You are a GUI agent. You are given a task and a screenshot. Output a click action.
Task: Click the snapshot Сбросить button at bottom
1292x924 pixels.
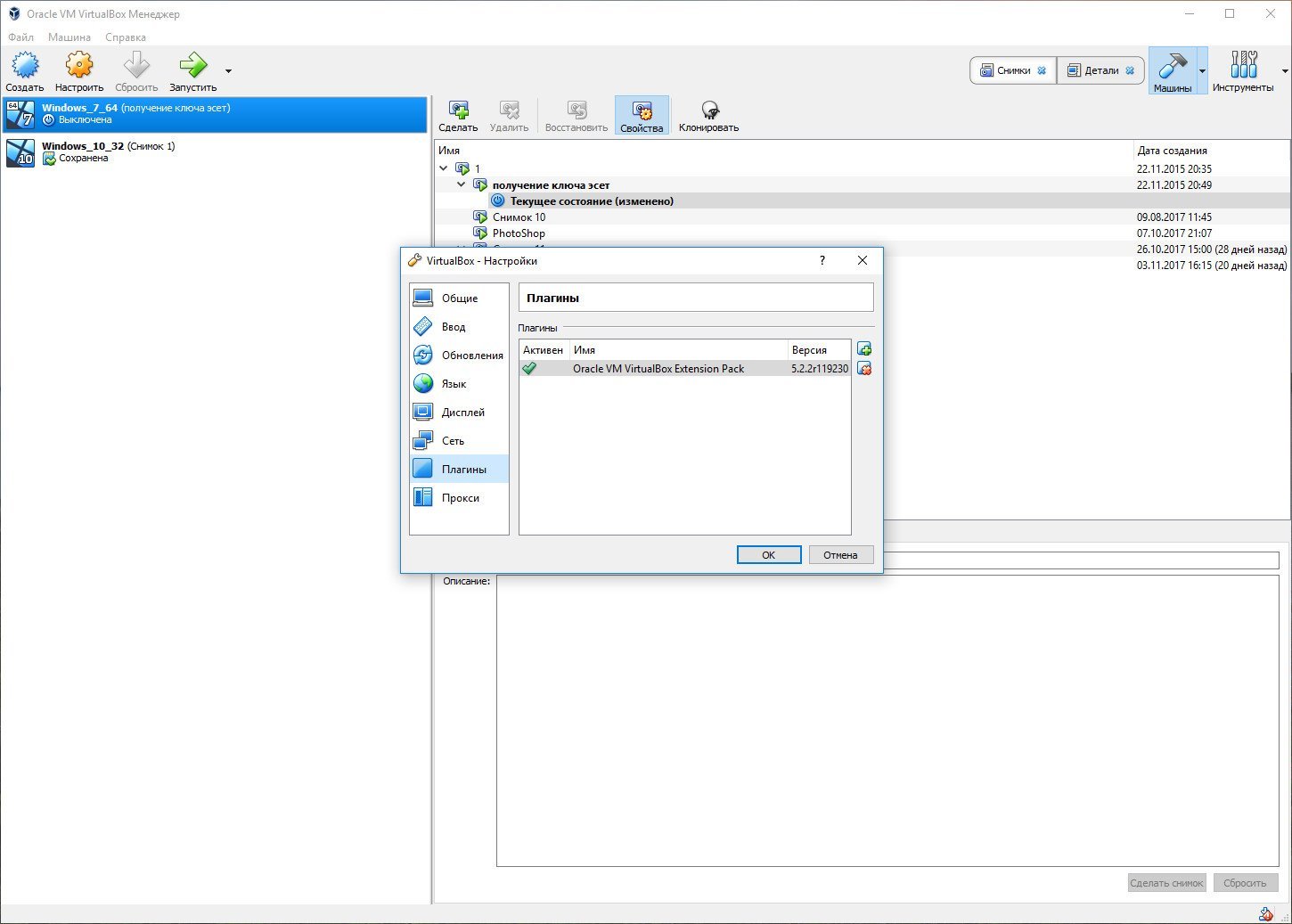tap(1245, 882)
